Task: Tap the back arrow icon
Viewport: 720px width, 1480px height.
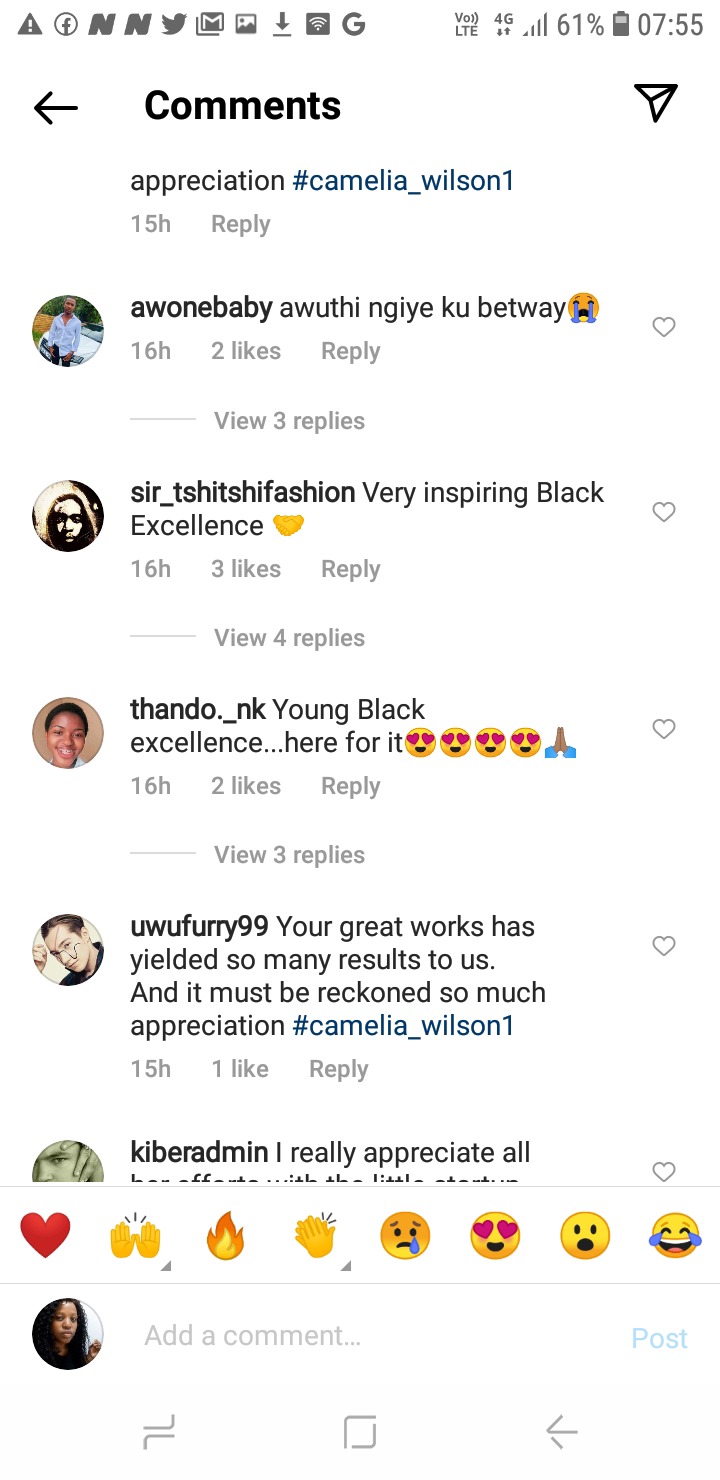Action: [56, 107]
